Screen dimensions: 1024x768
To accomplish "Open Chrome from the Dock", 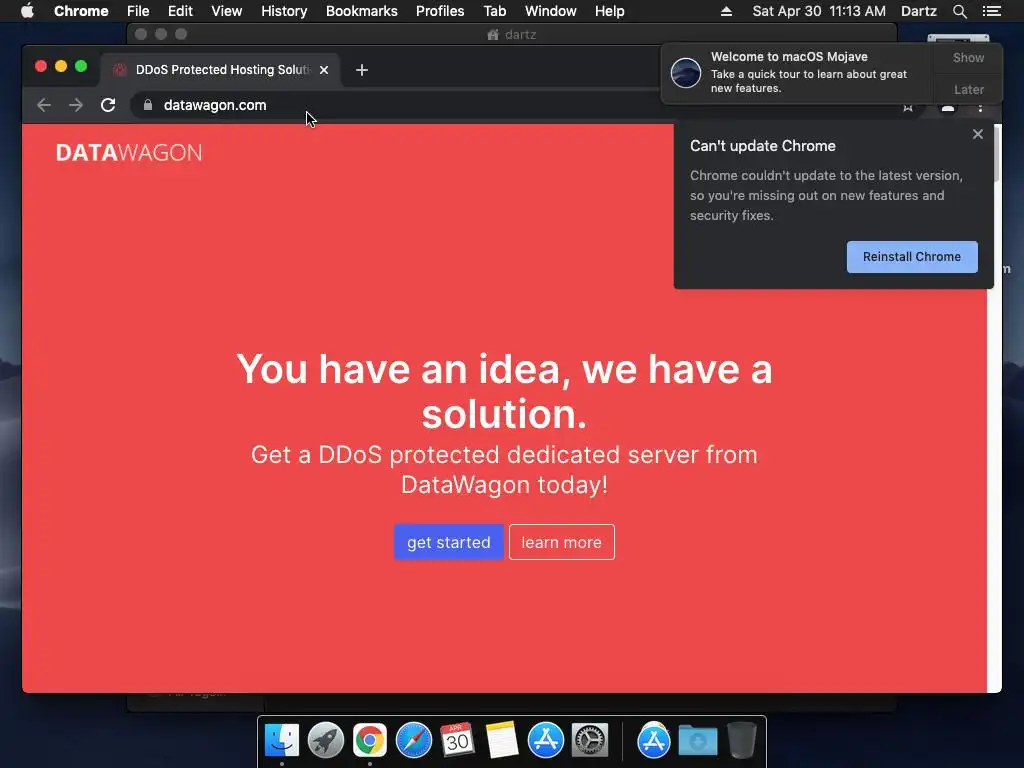I will tap(370, 741).
